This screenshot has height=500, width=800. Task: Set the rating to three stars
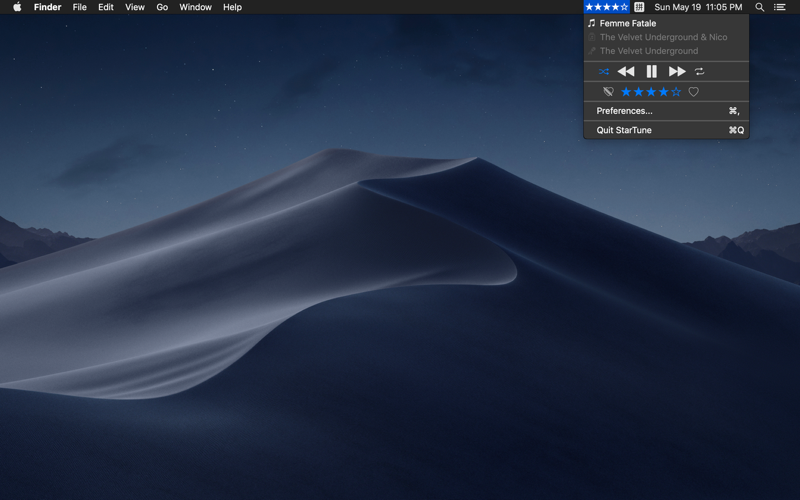(x=651, y=92)
